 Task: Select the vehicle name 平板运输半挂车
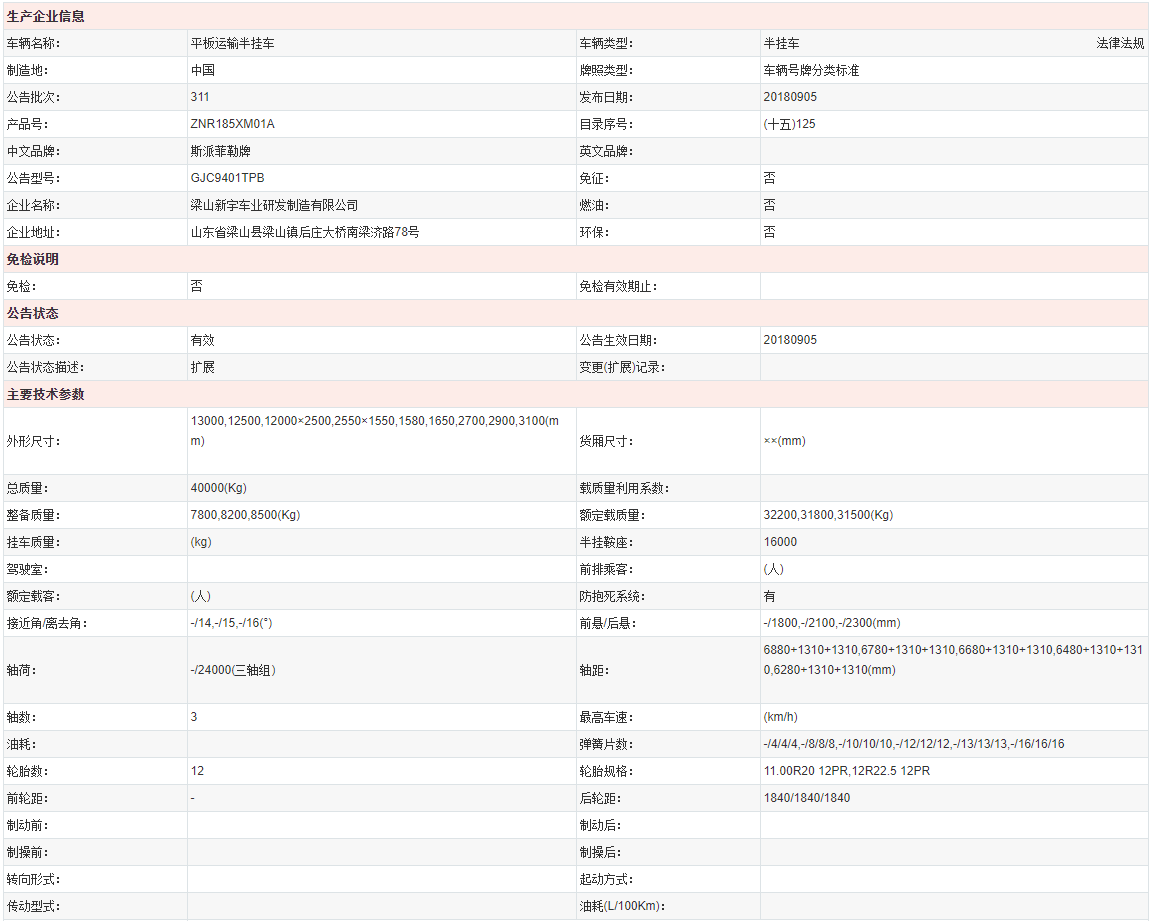[x=232, y=44]
